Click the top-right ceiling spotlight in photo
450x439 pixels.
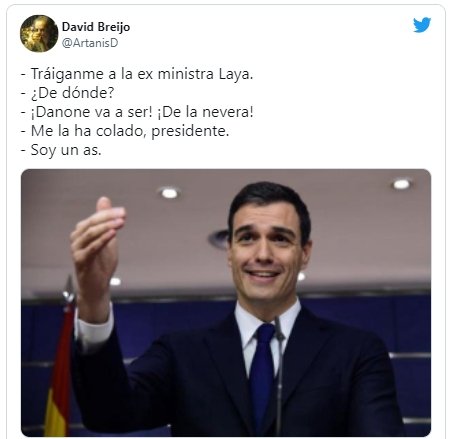[401, 184]
